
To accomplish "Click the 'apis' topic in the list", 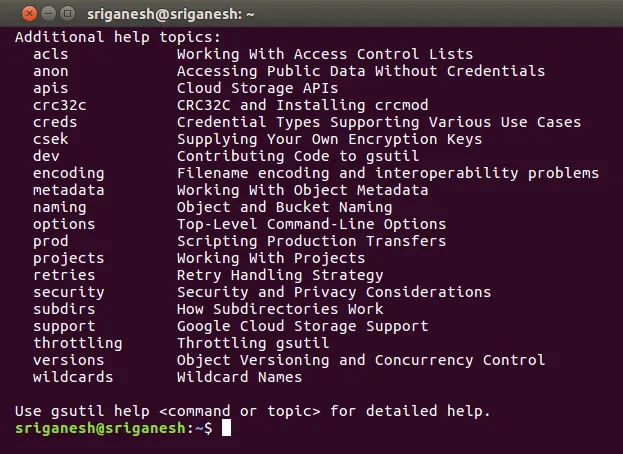I will click(51, 88).
